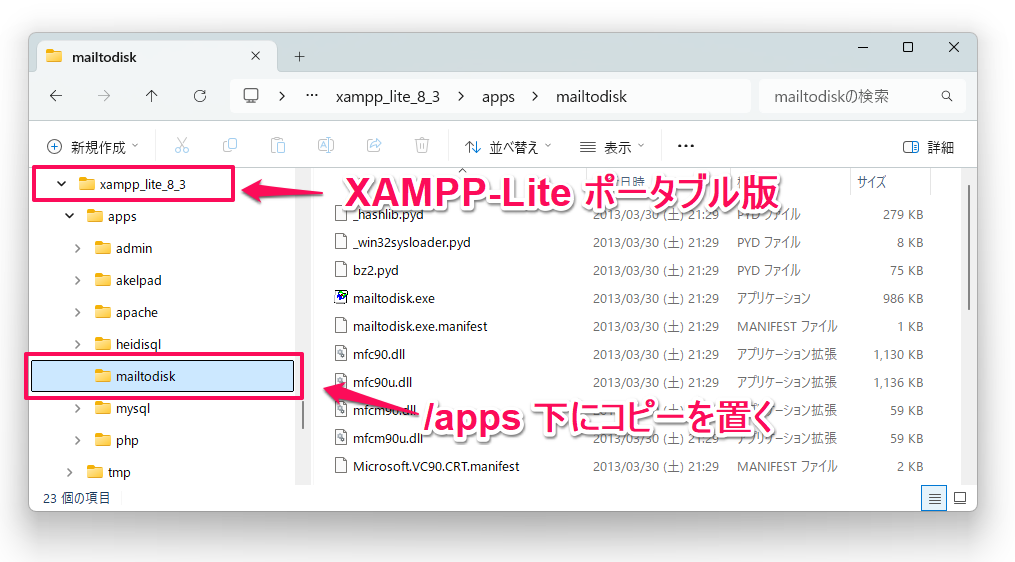Click the chevron after This PC icon
The height and width of the screenshot is (562, 1015).
pos(282,96)
